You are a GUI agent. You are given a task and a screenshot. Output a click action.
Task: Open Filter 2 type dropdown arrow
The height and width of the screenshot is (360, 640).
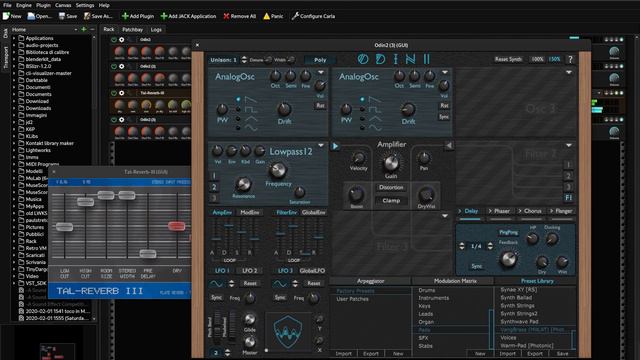569,145
